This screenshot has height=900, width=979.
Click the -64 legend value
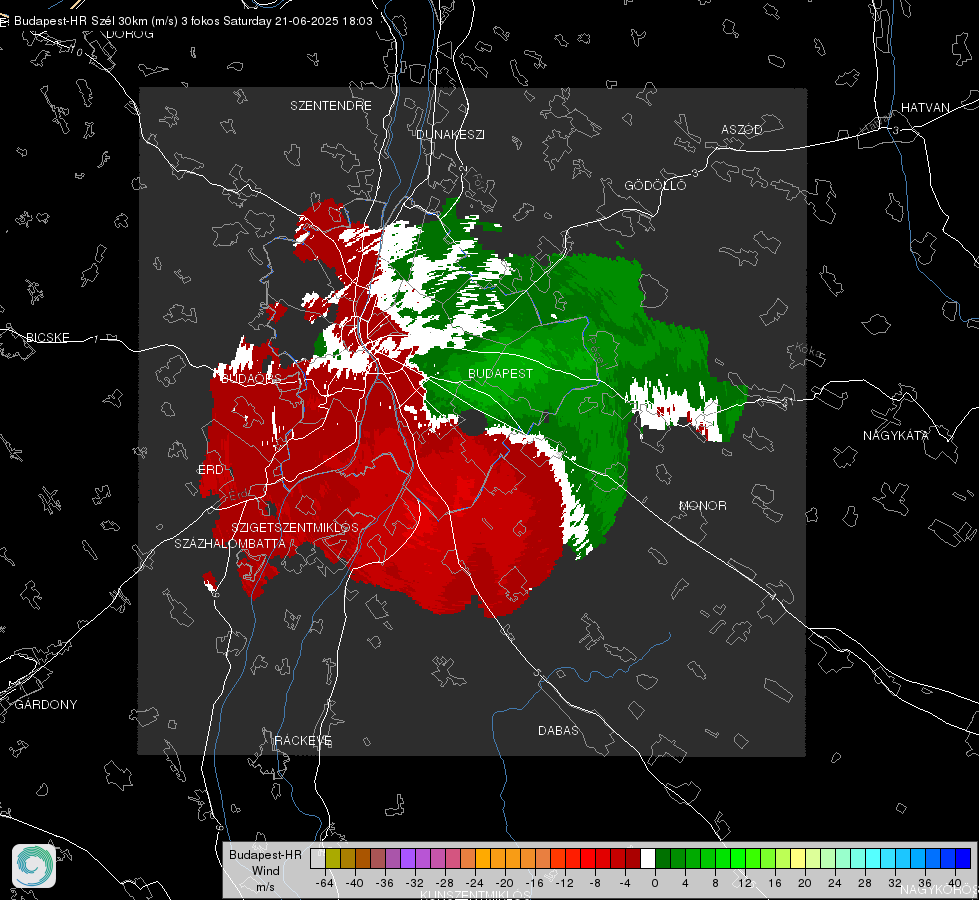[x=325, y=883]
